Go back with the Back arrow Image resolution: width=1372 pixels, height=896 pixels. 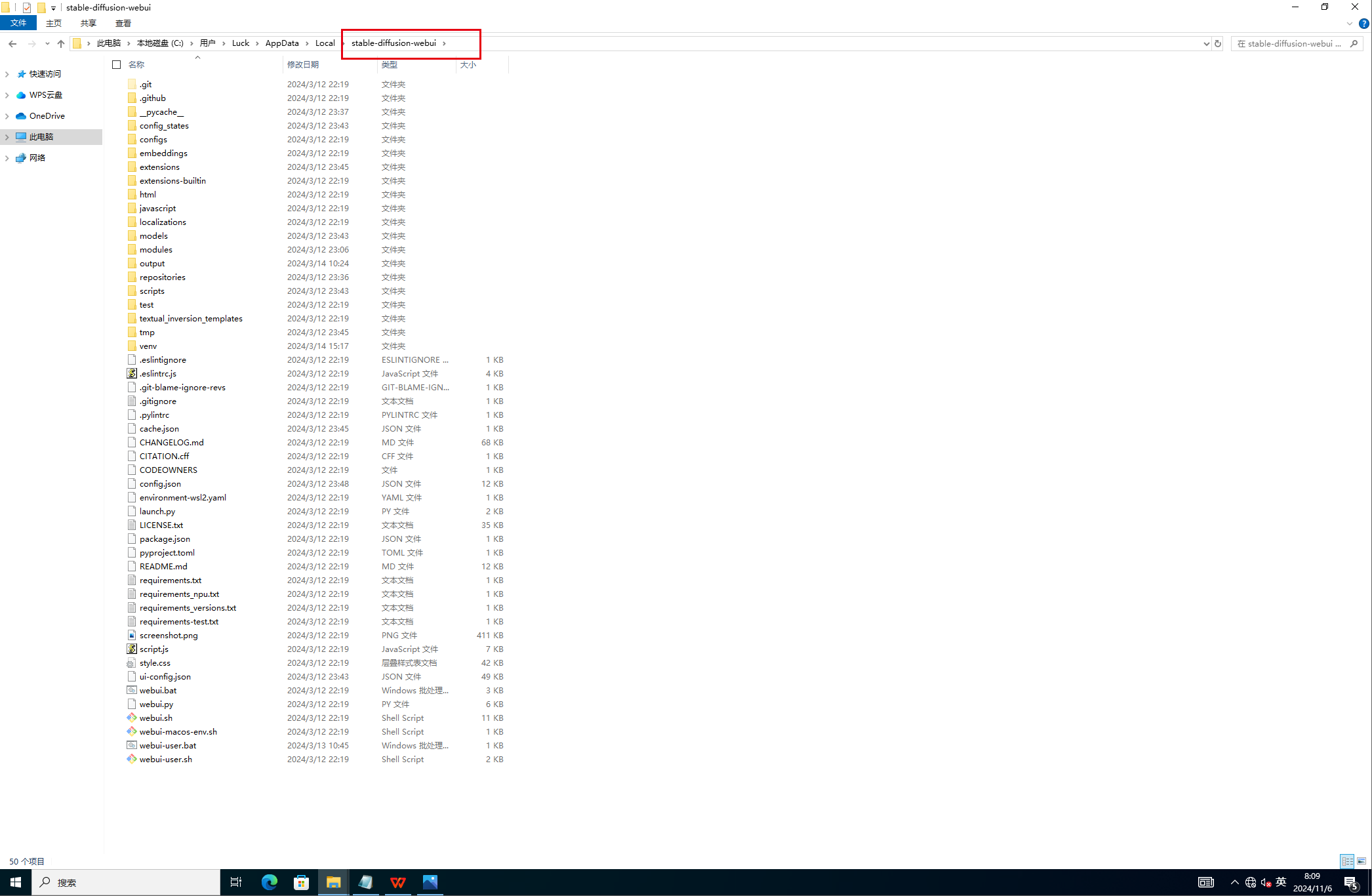12,43
